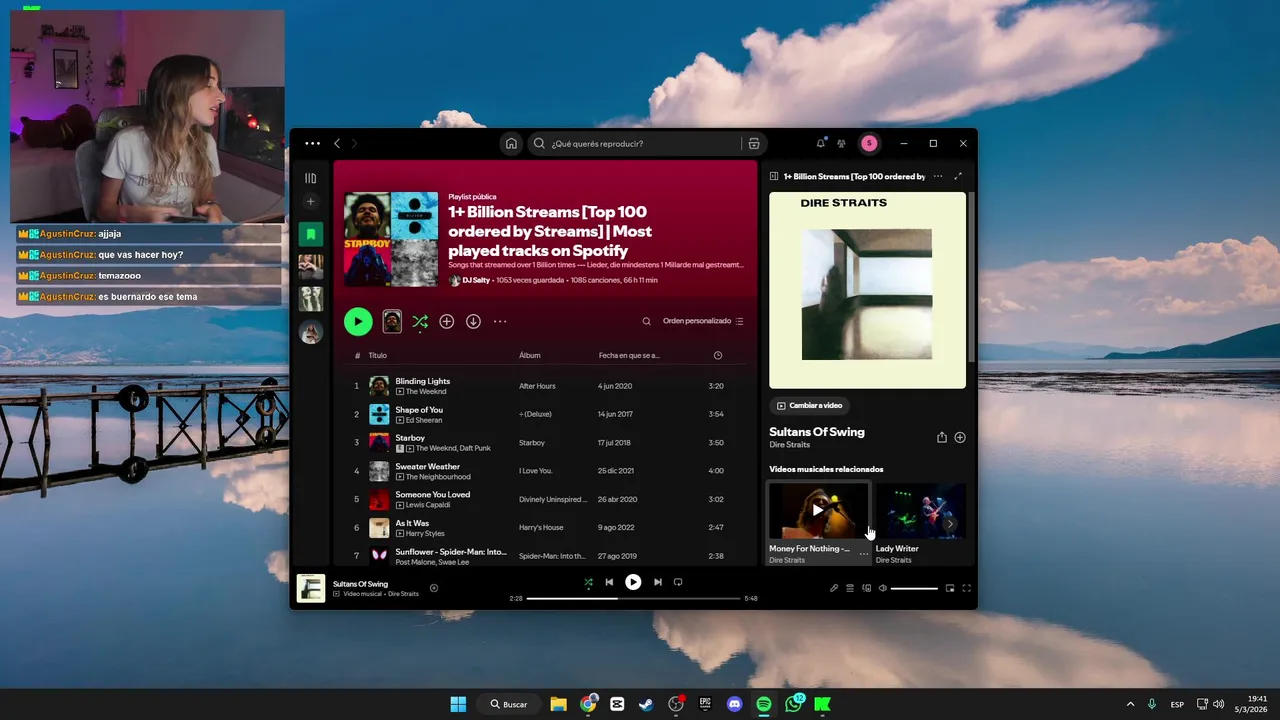Open Spotify Home via house icon
The image size is (1280, 720).
click(511, 143)
